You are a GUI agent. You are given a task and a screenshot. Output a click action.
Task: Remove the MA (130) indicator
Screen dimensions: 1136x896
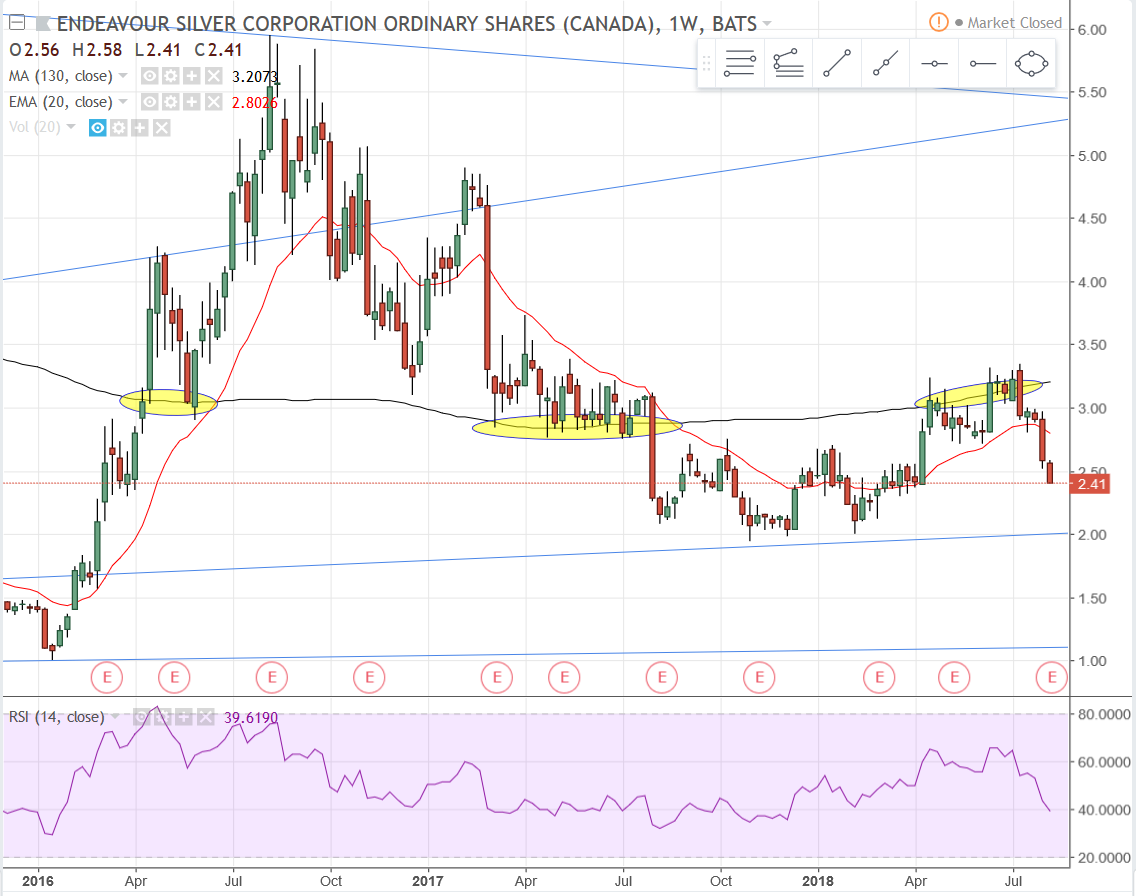(213, 76)
